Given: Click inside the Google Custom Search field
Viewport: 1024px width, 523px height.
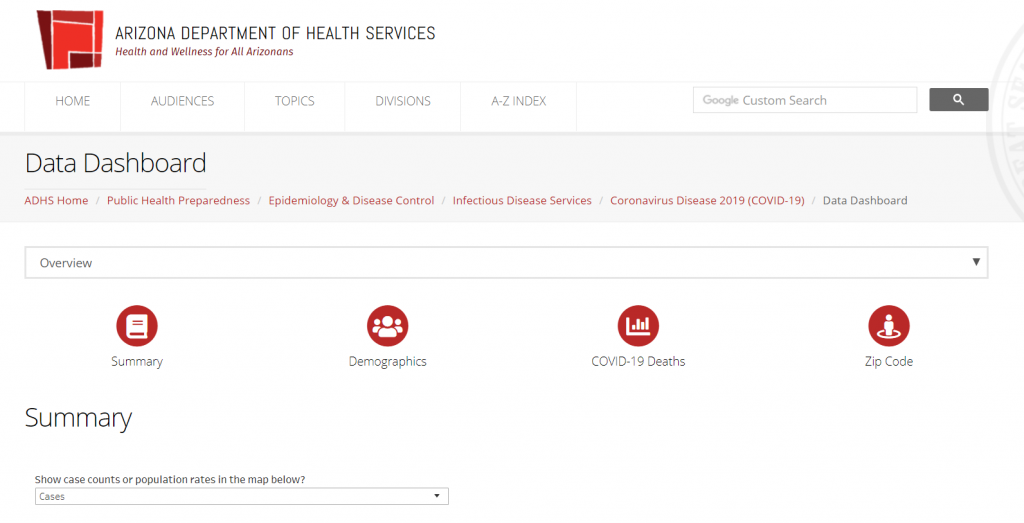Looking at the screenshot, I should click(x=804, y=100).
